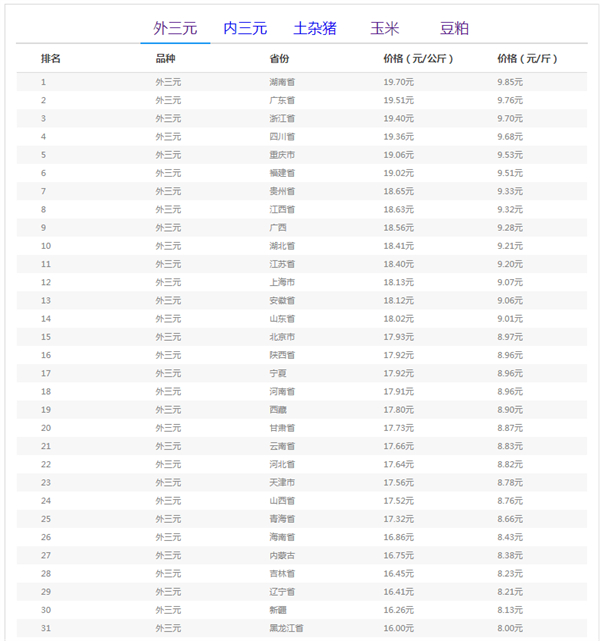600x641 pixels.
Task: Click 外三元 breed cell in 湖南省 row
Action: tap(168, 82)
